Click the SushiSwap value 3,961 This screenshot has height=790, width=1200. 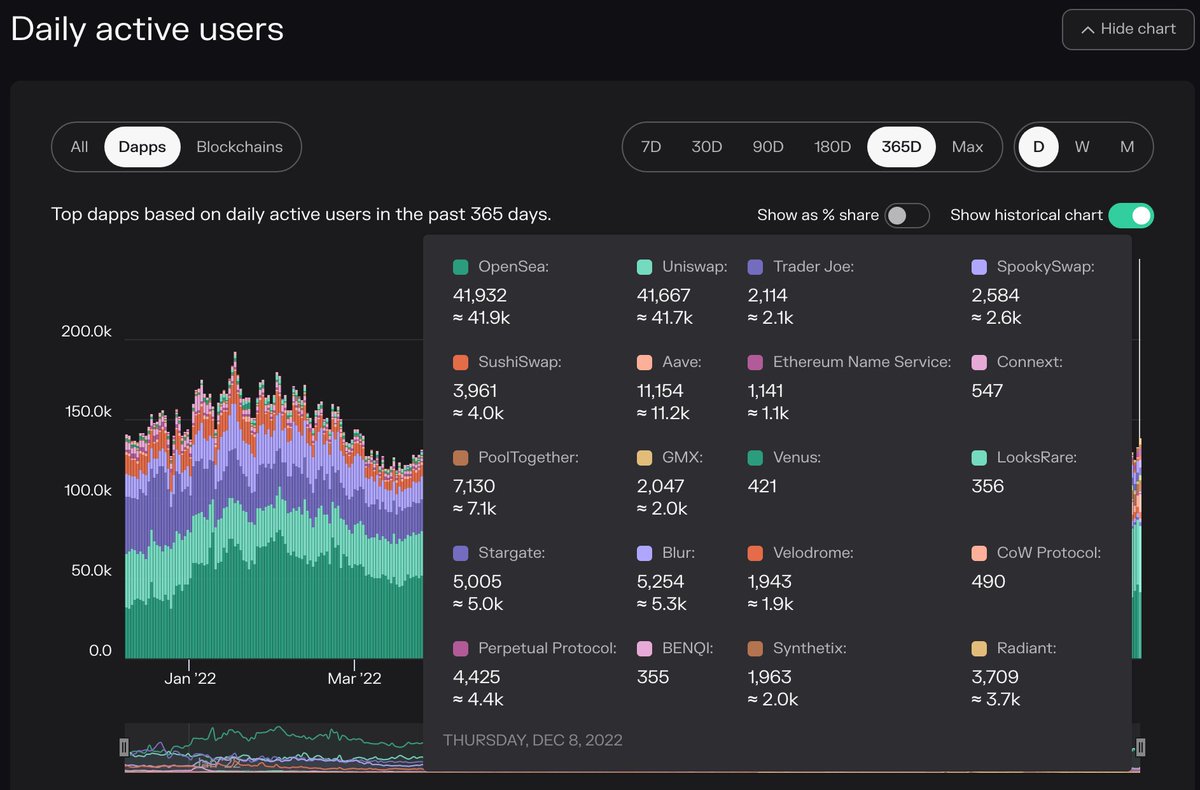pyautogui.click(x=475, y=391)
